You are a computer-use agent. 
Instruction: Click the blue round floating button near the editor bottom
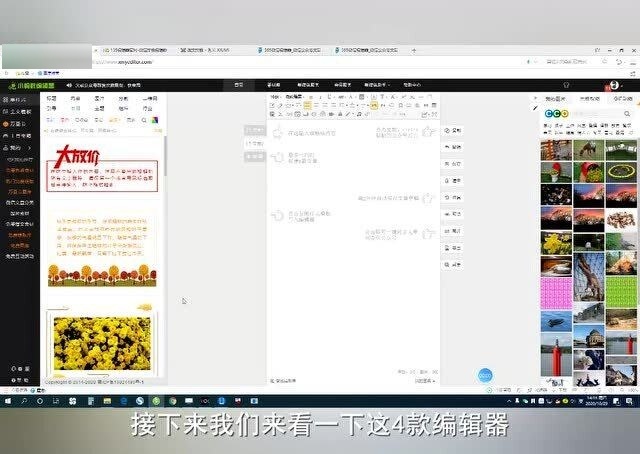[x=485, y=375]
